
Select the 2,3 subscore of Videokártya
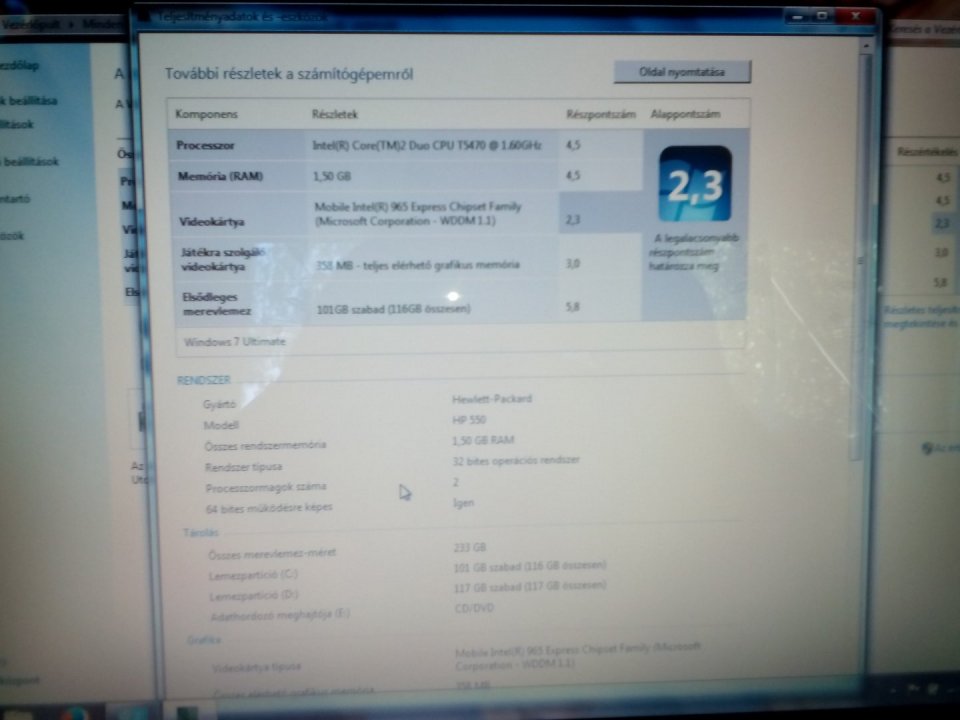pyautogui.click(x=572, y=219)
